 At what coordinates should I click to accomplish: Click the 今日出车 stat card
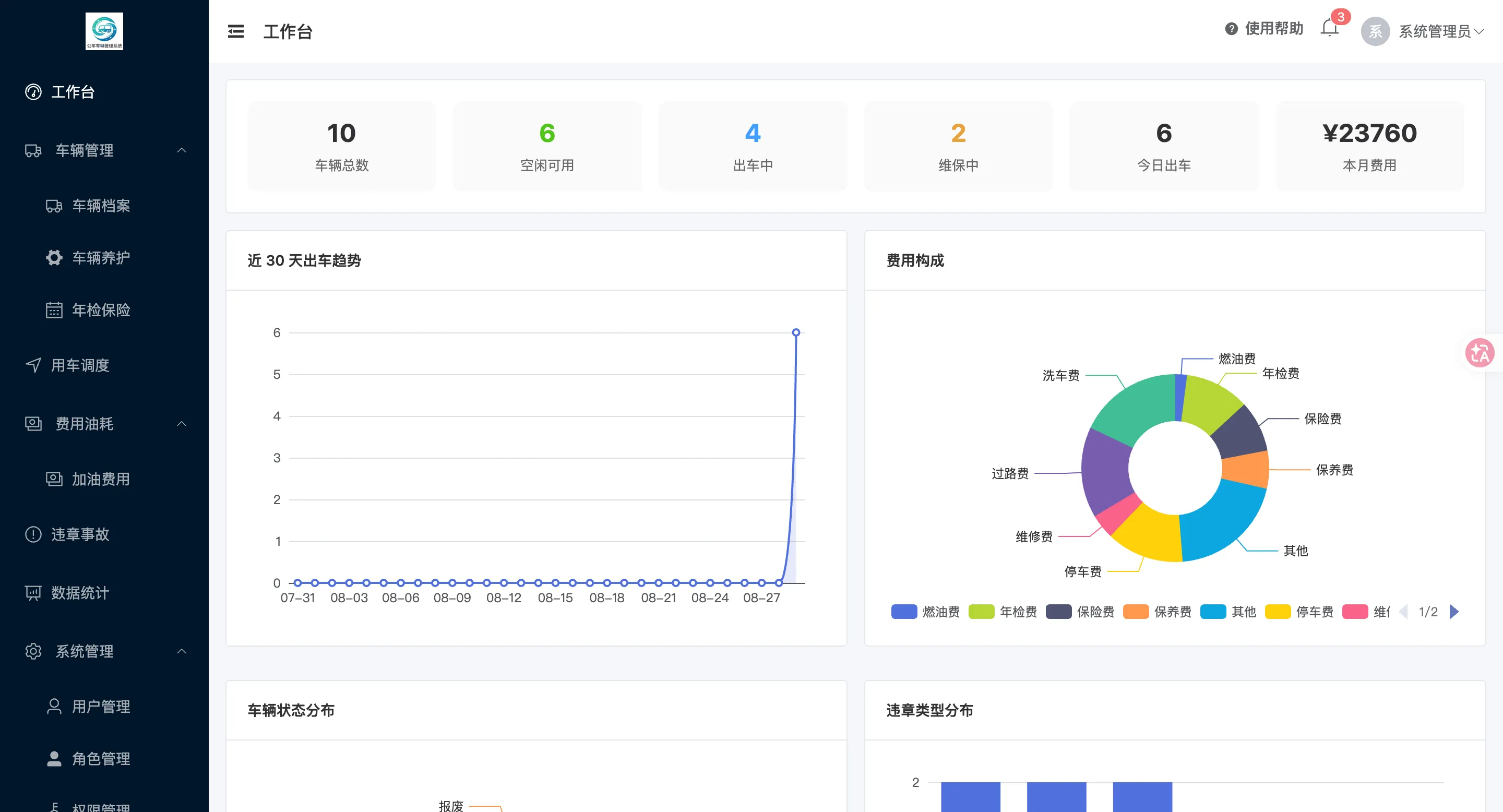pos(1164,146)
